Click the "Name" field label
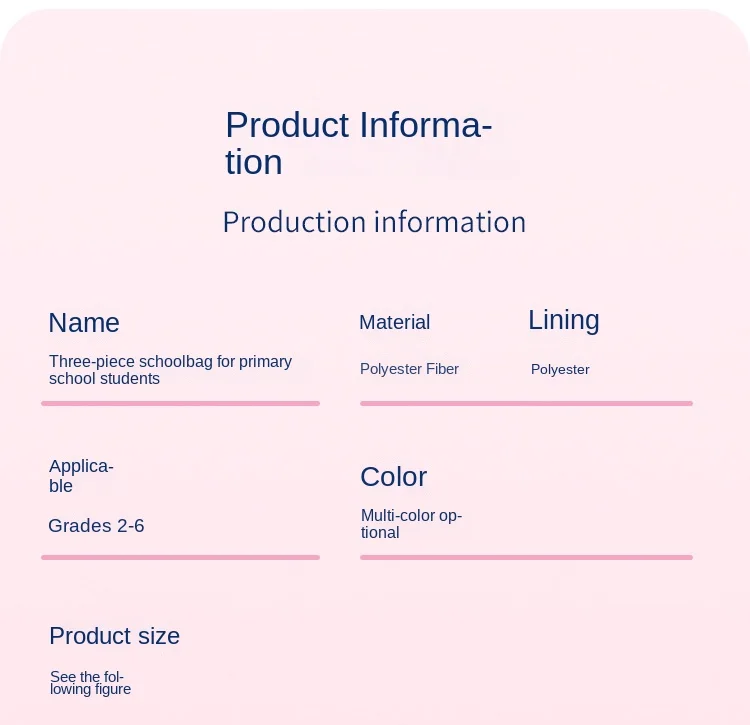Viewport: 750px width, 725px height. tap(84, 323)
